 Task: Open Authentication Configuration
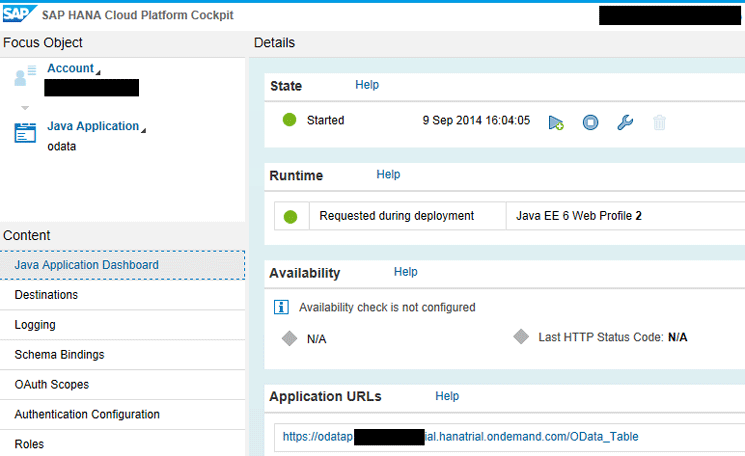pos(123,415)
